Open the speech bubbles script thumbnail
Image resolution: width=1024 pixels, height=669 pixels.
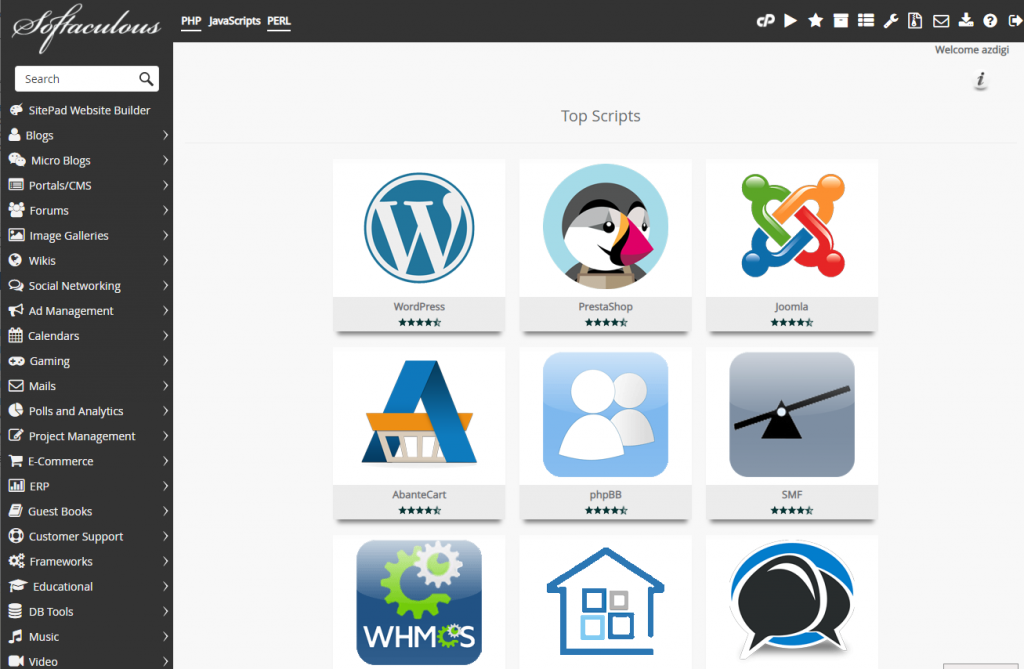point(792,602)
